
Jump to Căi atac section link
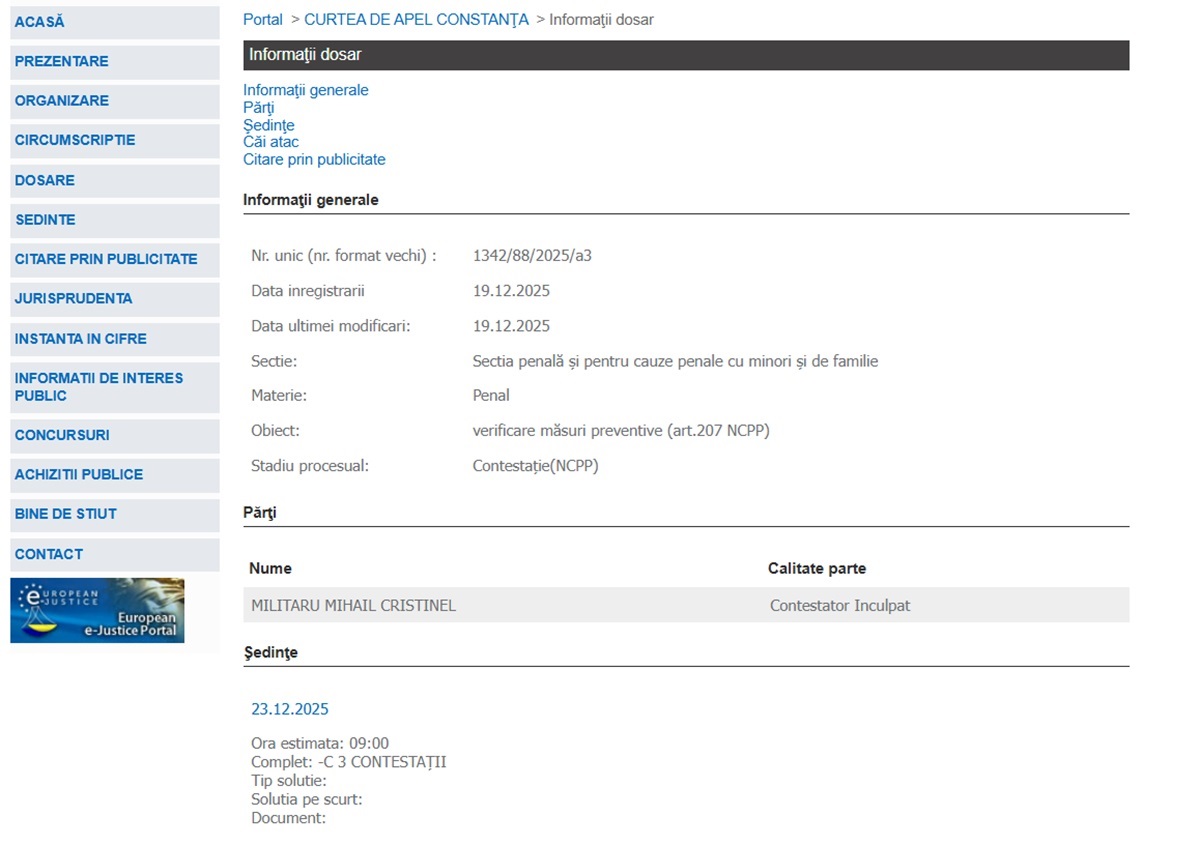270,142
